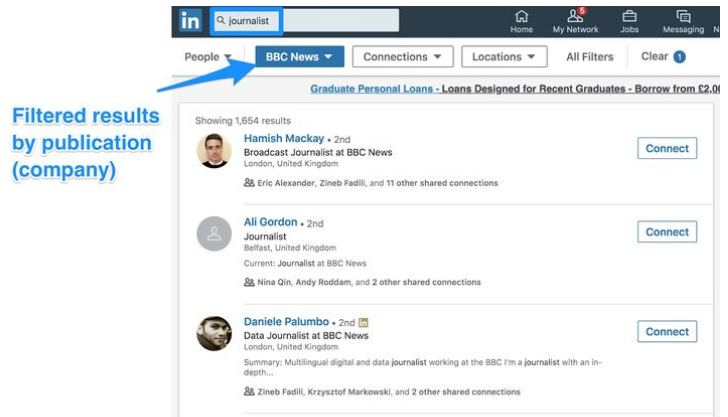The height and width of the screenshot is (417, 728).
Task: Expand the Locations filter dropdown
Action: 504,57
